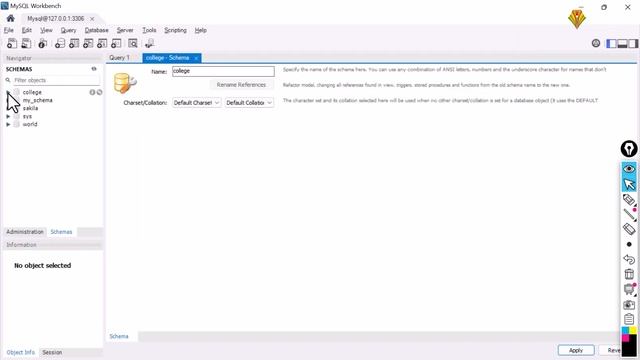Screen dimensions: 640x360
Task: Select the sakila schema entry
Action: (x=30, y=108)
